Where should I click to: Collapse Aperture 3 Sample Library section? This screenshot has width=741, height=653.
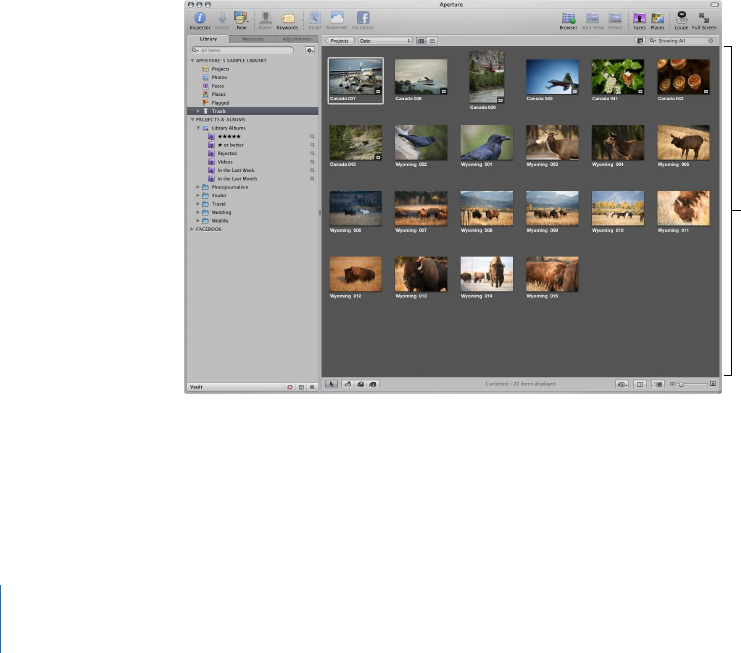coord(192,60)
